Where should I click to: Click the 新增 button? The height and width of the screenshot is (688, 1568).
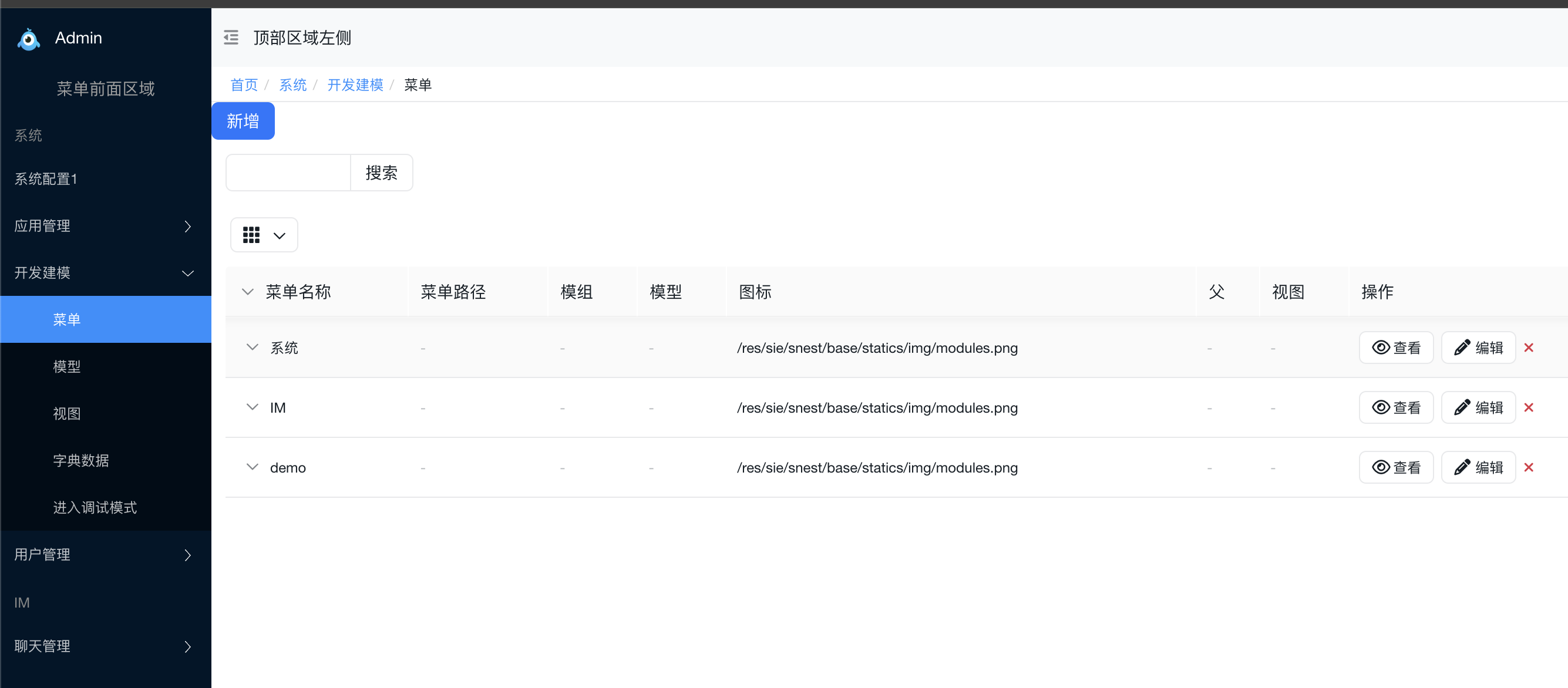243,121
